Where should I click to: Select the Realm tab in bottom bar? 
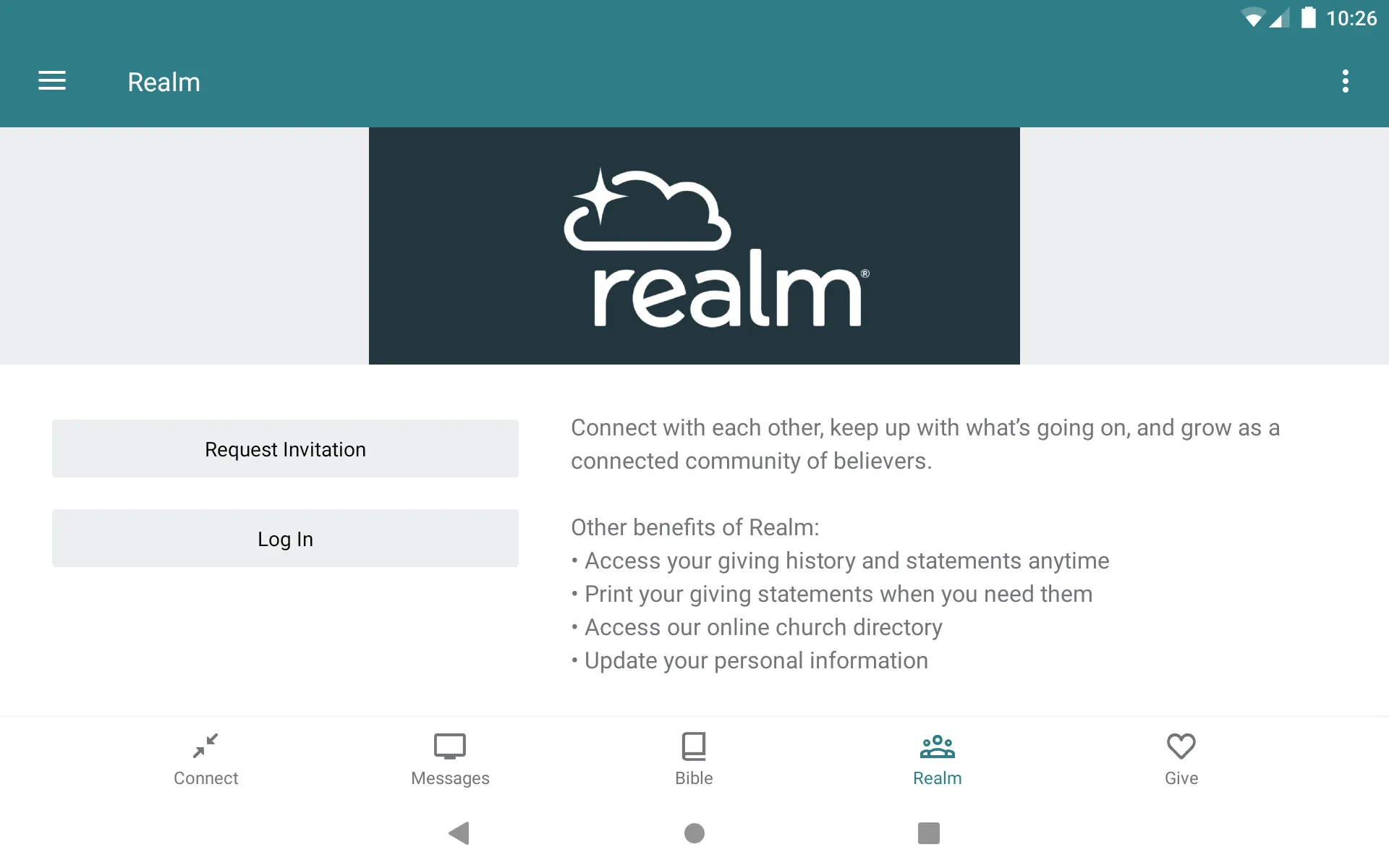click(938, 759)
